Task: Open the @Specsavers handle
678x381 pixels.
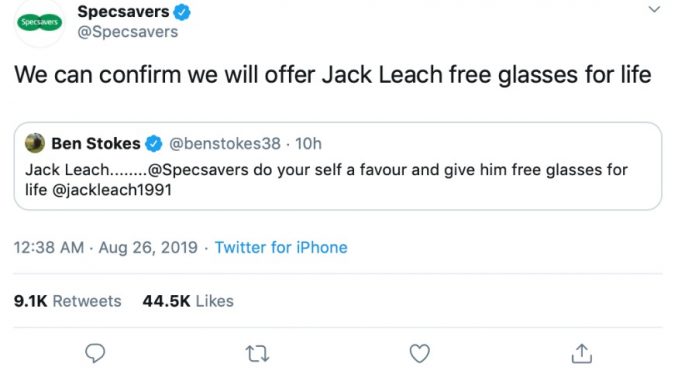Action: pyautogui.click(x=128, y=32)
